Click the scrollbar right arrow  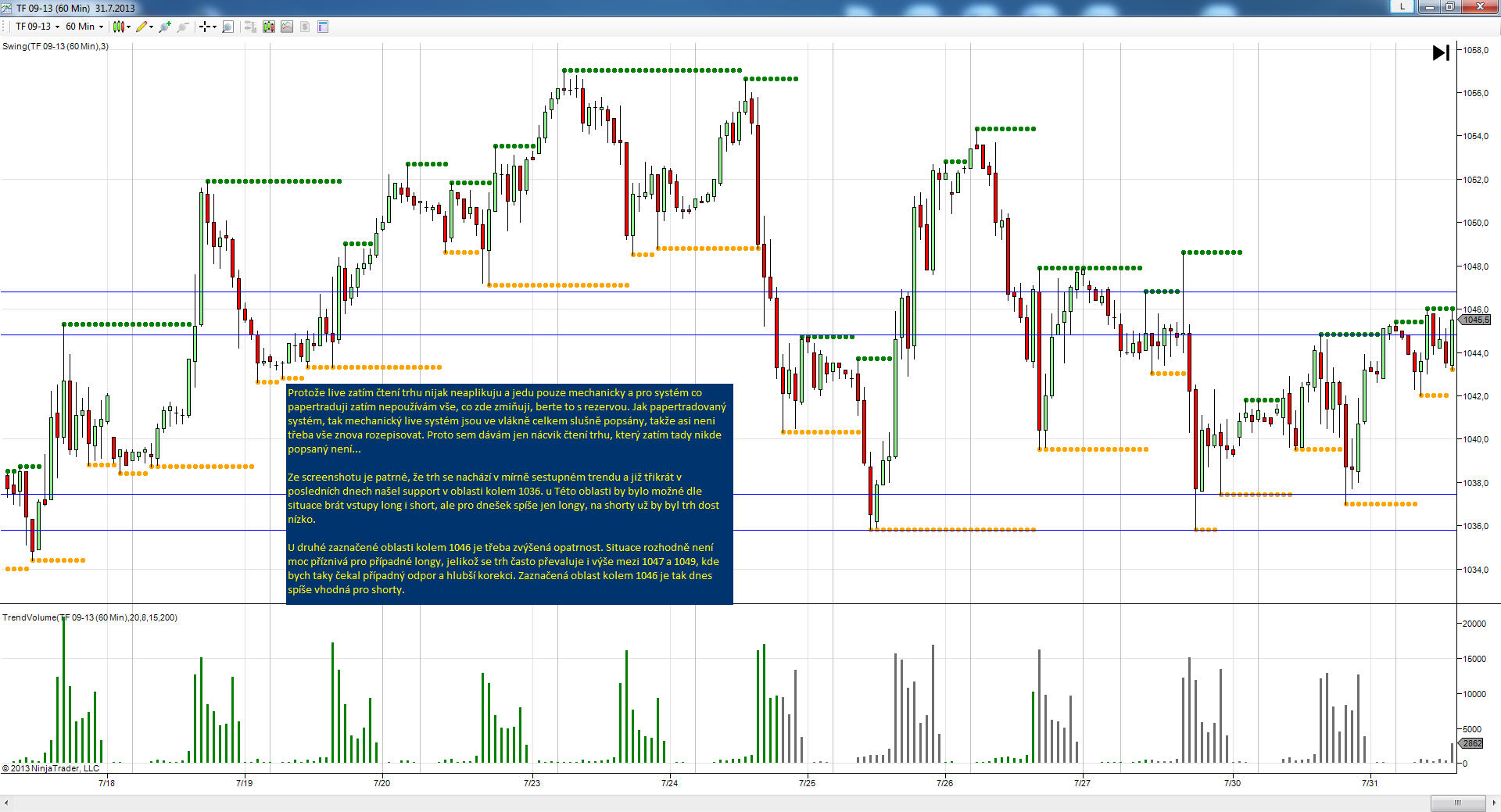click(1494, 803)
